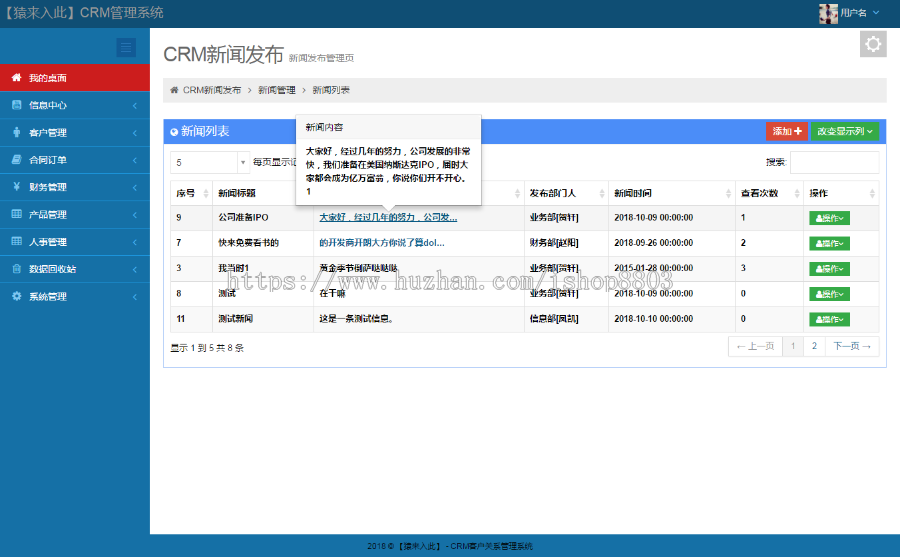900x557 pixels.
Task: Sort the table by 序号 column
Action: 190,193
